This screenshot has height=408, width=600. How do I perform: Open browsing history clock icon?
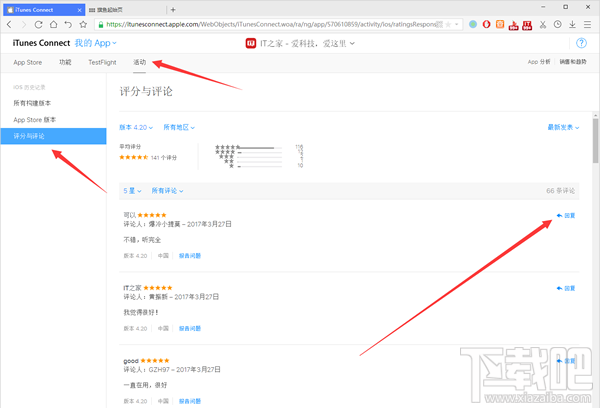click(558, 24)
